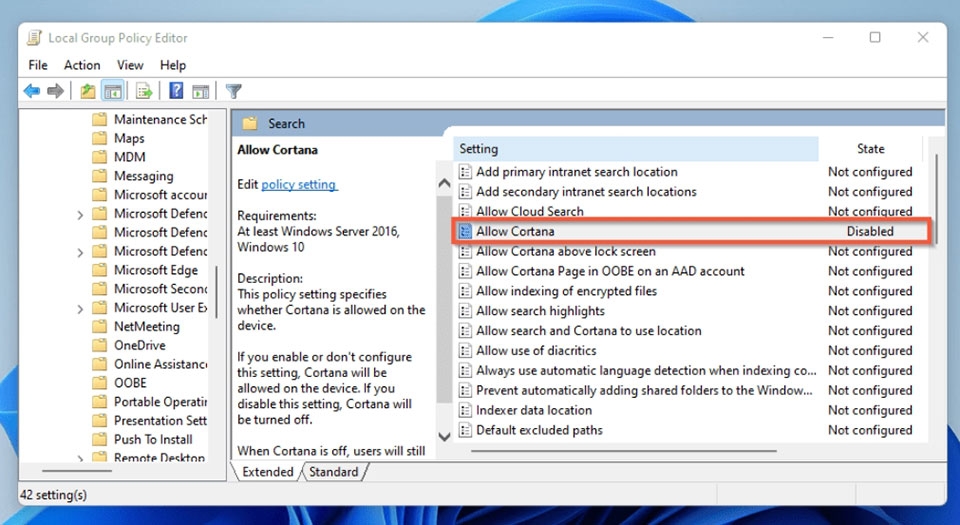Select Push To Install folder in tree
This screenshot has height=525, width=960.
coord(153,439)
